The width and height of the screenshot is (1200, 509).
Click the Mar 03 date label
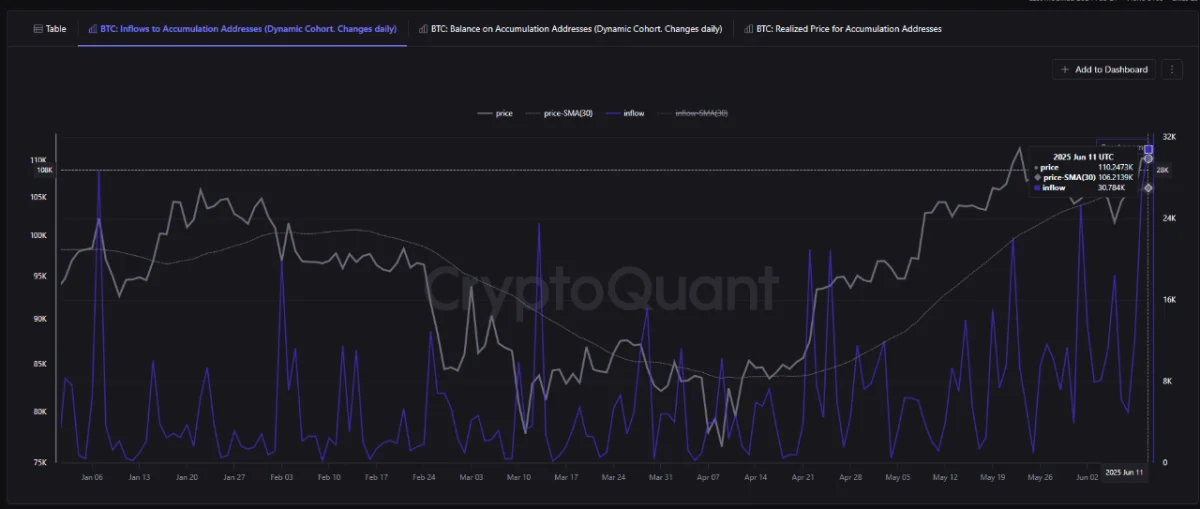tap(471, 478)
